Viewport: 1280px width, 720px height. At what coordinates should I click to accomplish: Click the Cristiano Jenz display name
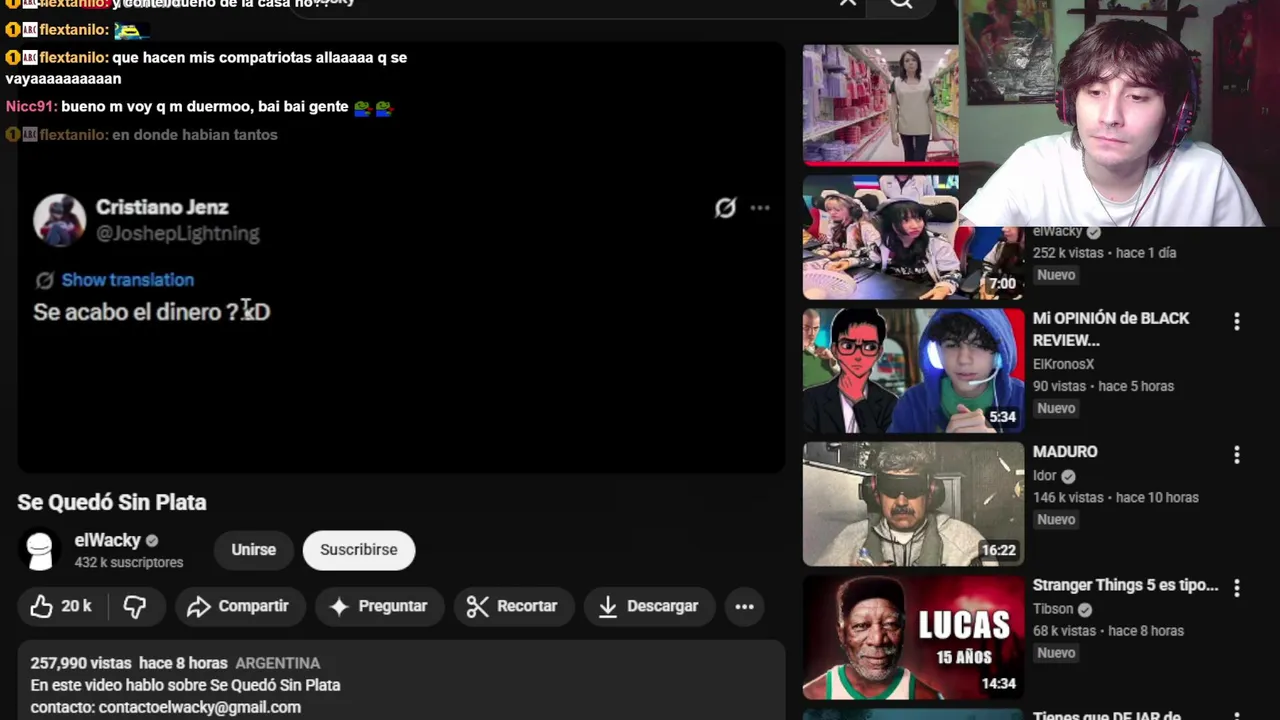click(x=162, y=207)
